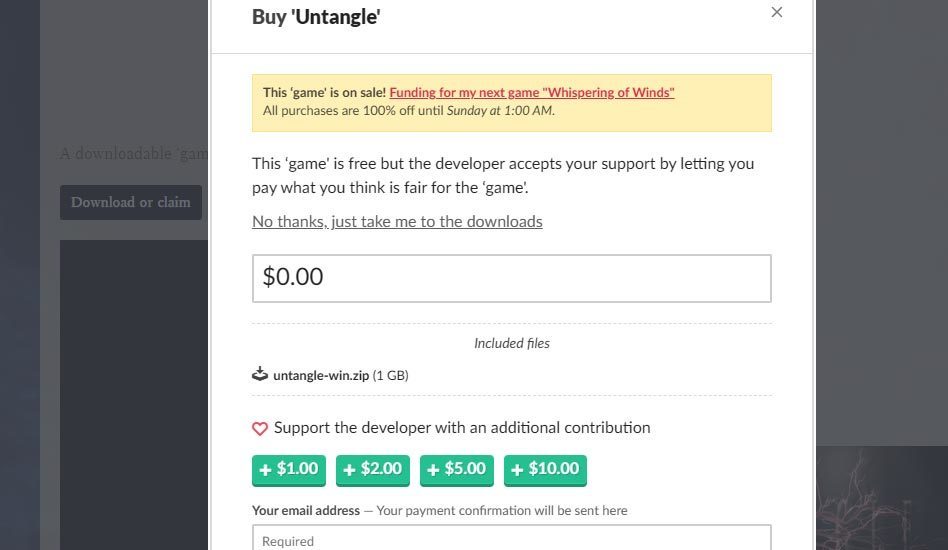Click the 'A downloadable game' background text
The width and height of the screenshot is (948, 550).
coord(134,154)
